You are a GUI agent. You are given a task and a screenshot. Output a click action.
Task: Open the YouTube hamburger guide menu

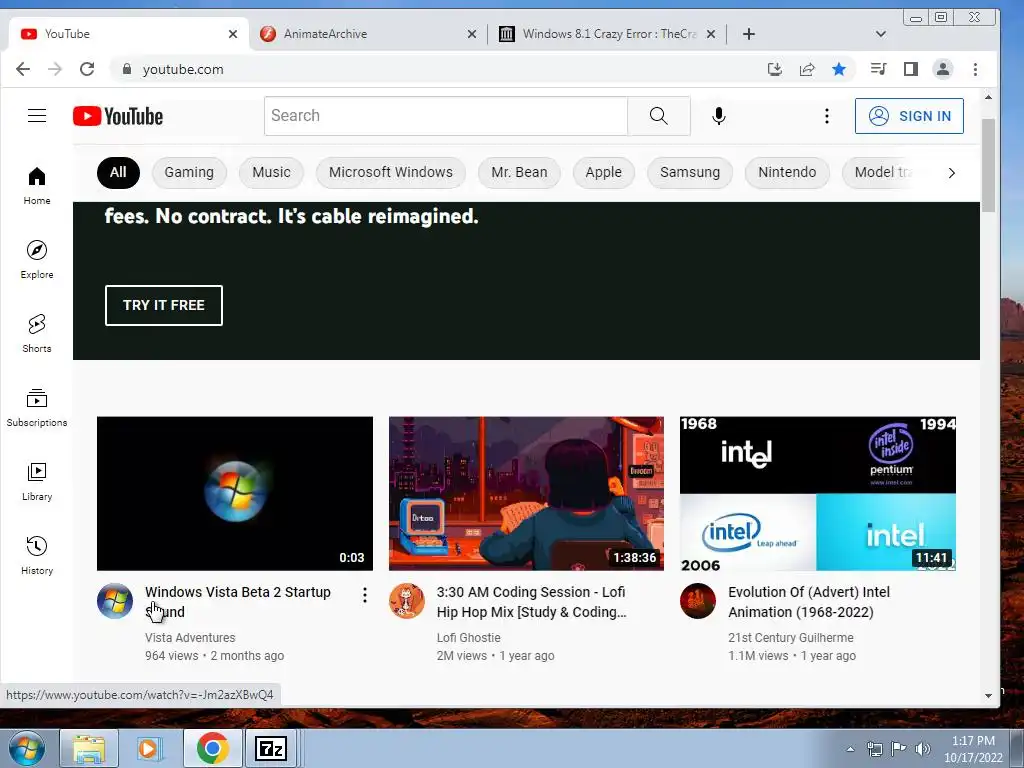[x=37, y=116]
